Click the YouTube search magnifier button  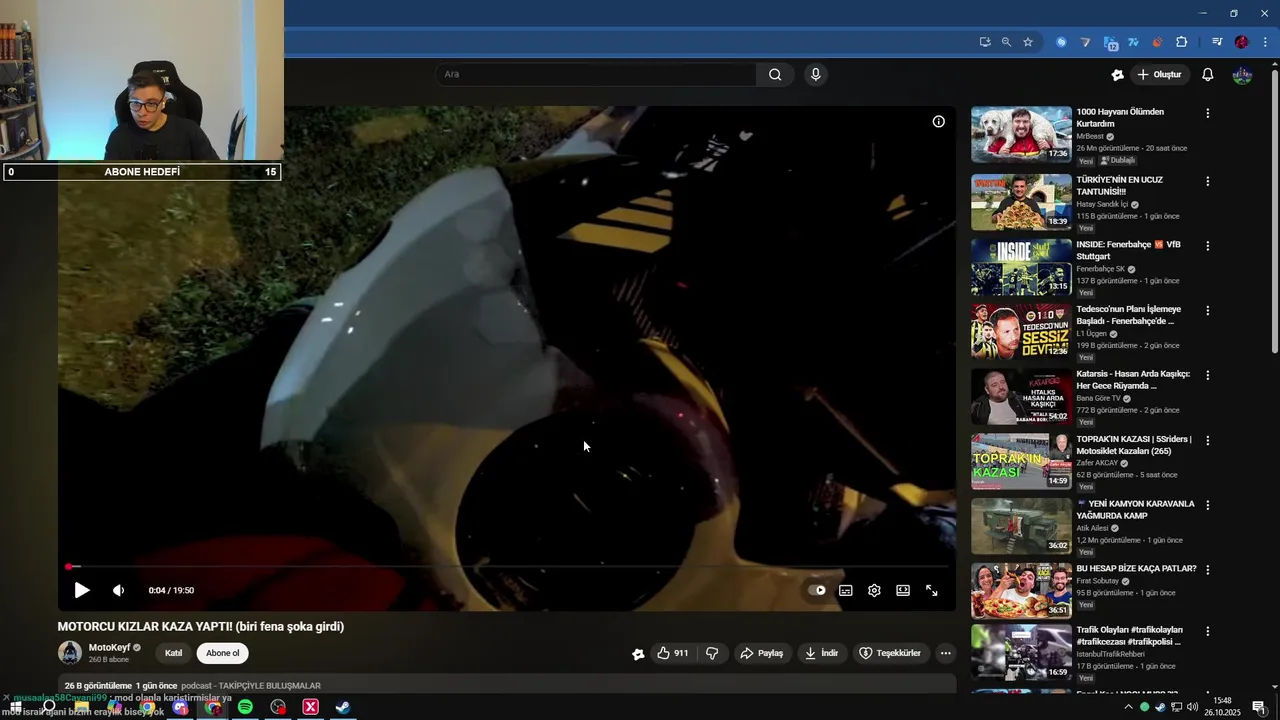[x=775, y=74]
